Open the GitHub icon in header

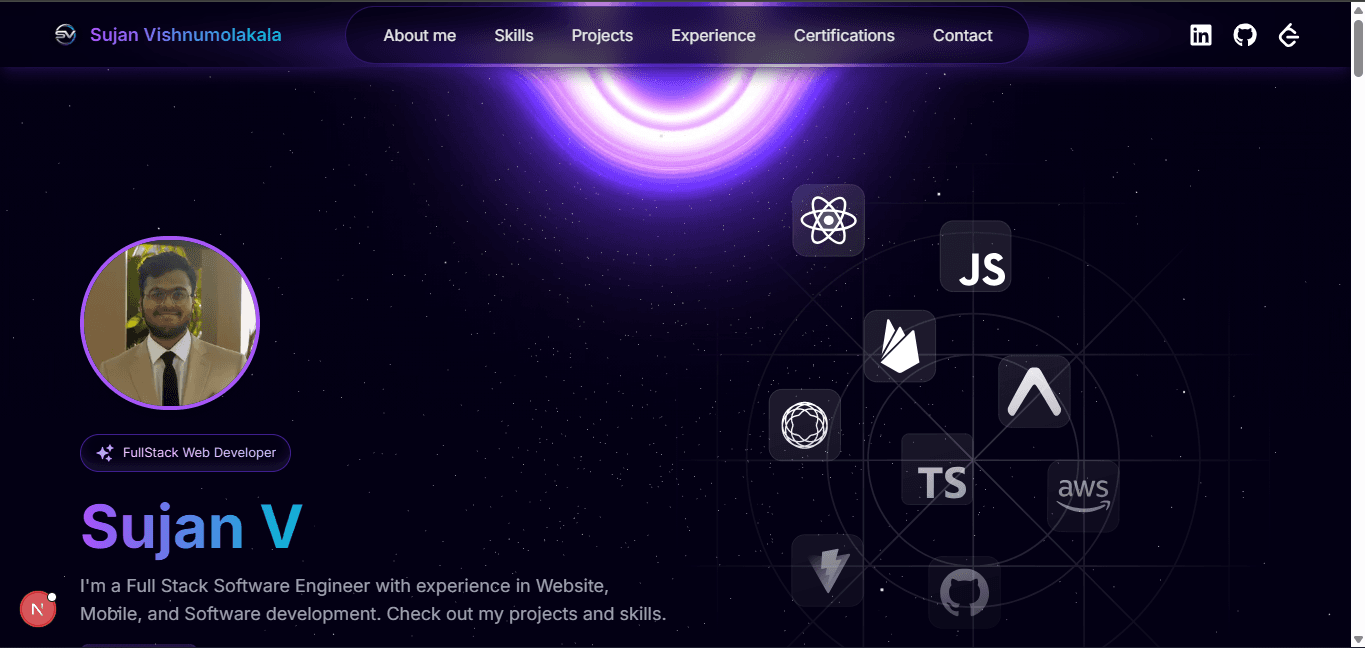pos(1245,35)
